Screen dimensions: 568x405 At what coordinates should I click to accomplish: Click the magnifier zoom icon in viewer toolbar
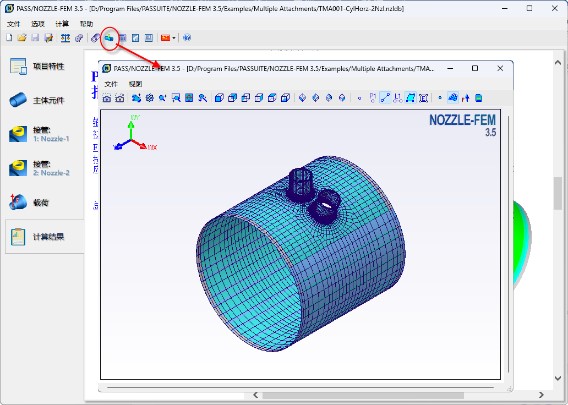pos(163,98)
